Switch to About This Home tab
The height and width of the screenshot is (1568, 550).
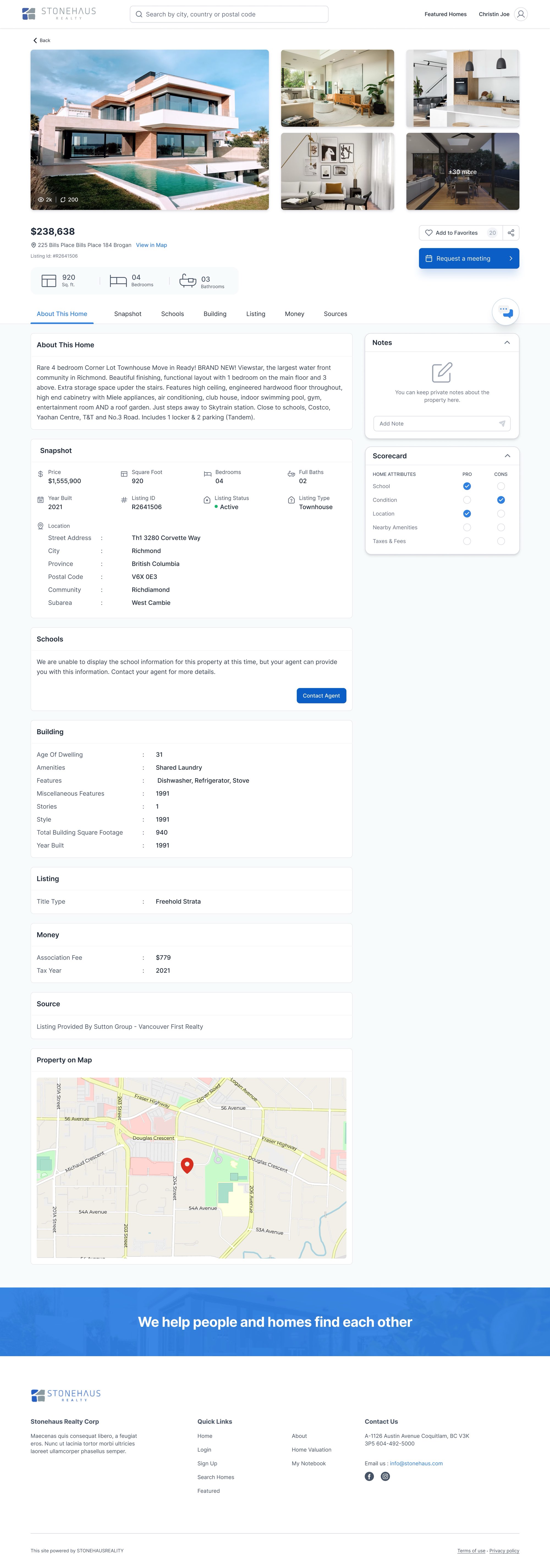click(62, 314)
